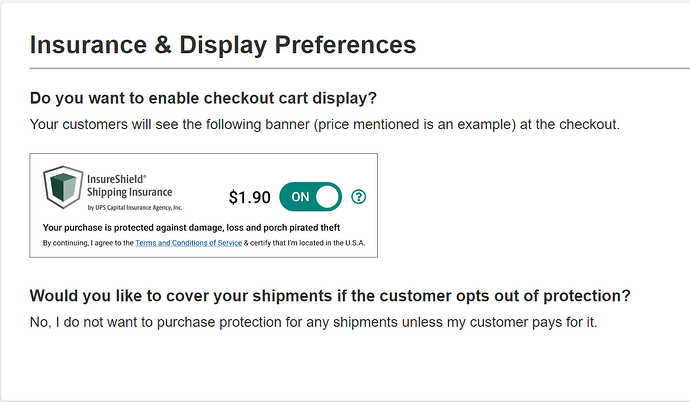Select the 'No, I do not want' answer text

[313, 322]
